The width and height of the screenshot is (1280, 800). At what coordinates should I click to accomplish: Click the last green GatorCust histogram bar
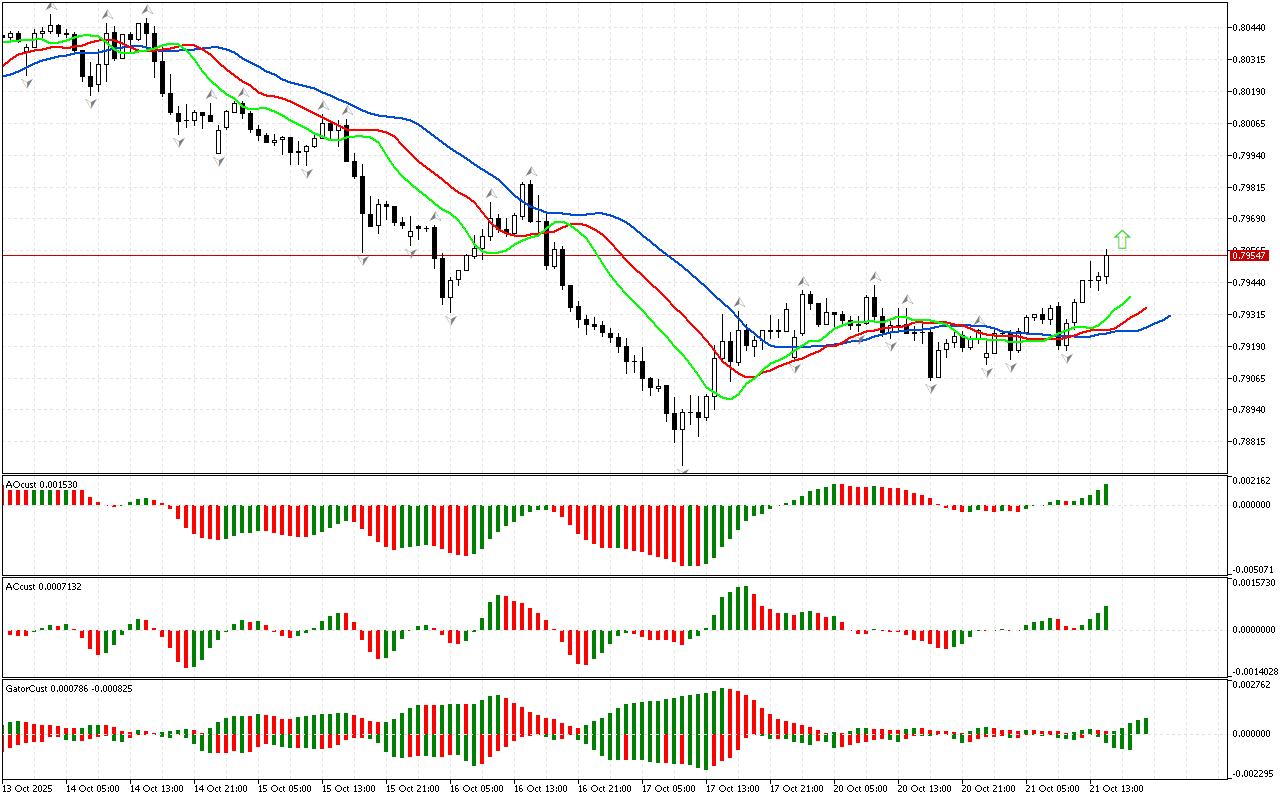pyautogui.click(x=1145, y=726)
